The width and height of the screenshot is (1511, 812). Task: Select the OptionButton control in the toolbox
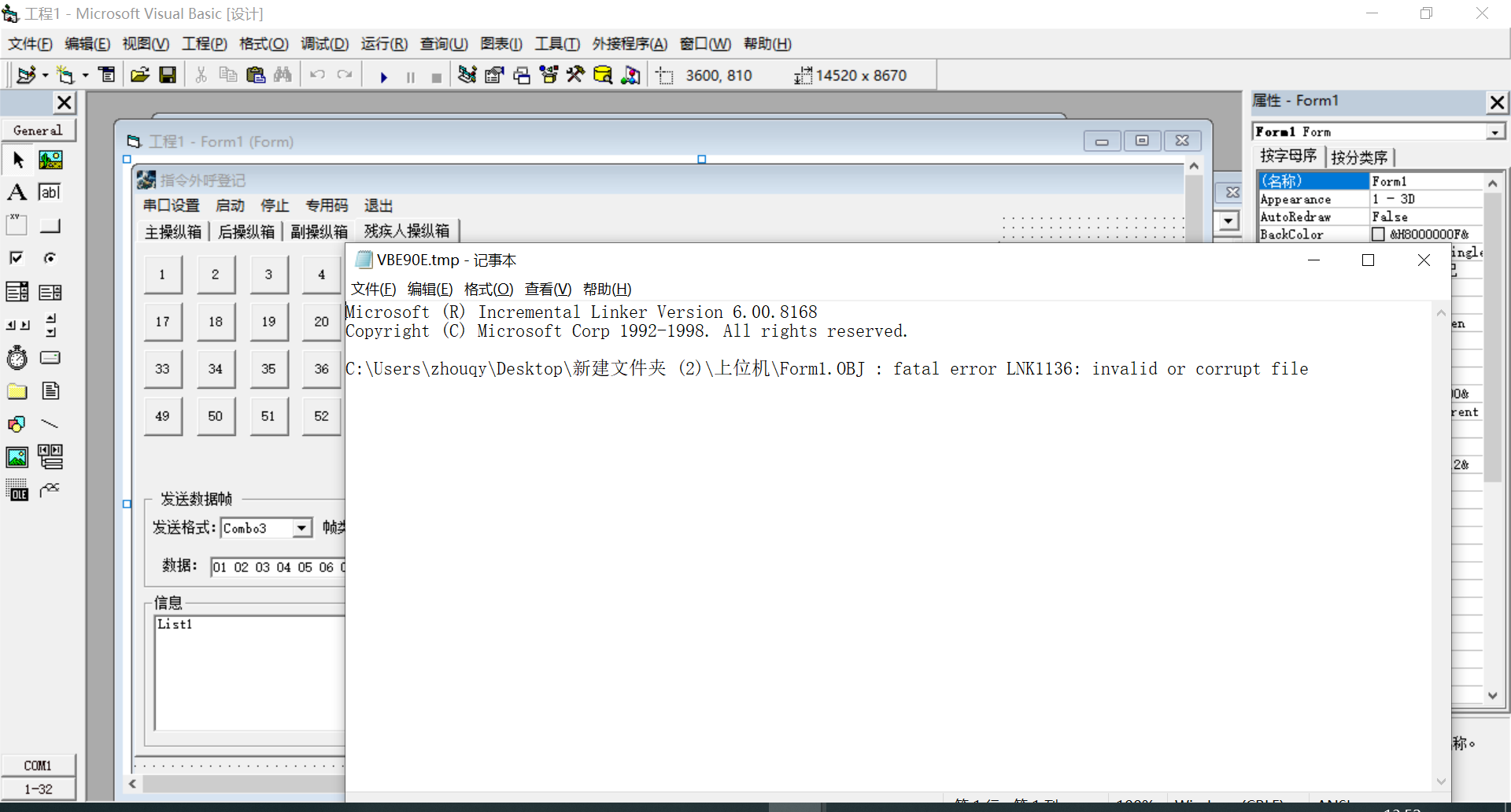click(x=50, y=259)
